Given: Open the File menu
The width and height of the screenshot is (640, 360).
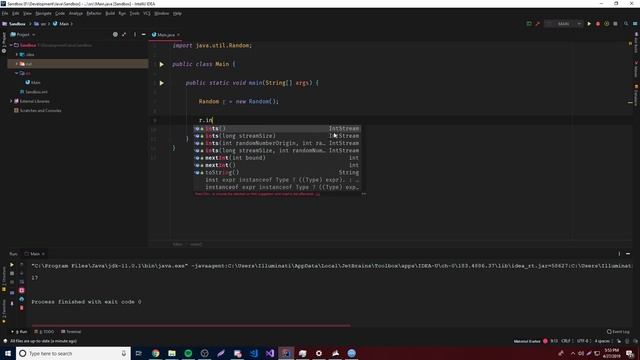Looking at the screenshot, I should point(5,13).
